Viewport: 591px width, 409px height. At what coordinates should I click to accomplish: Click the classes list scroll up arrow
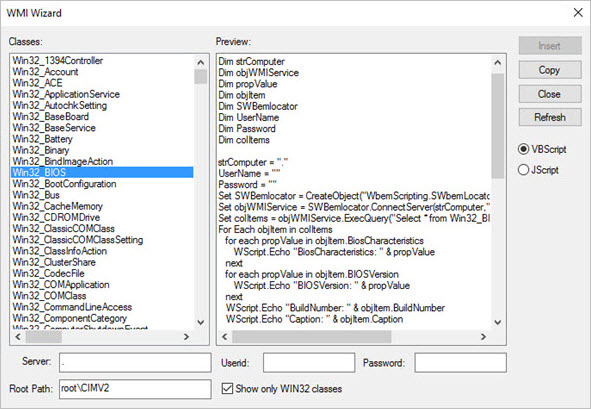pyautogui.click(x=201, y=62)
